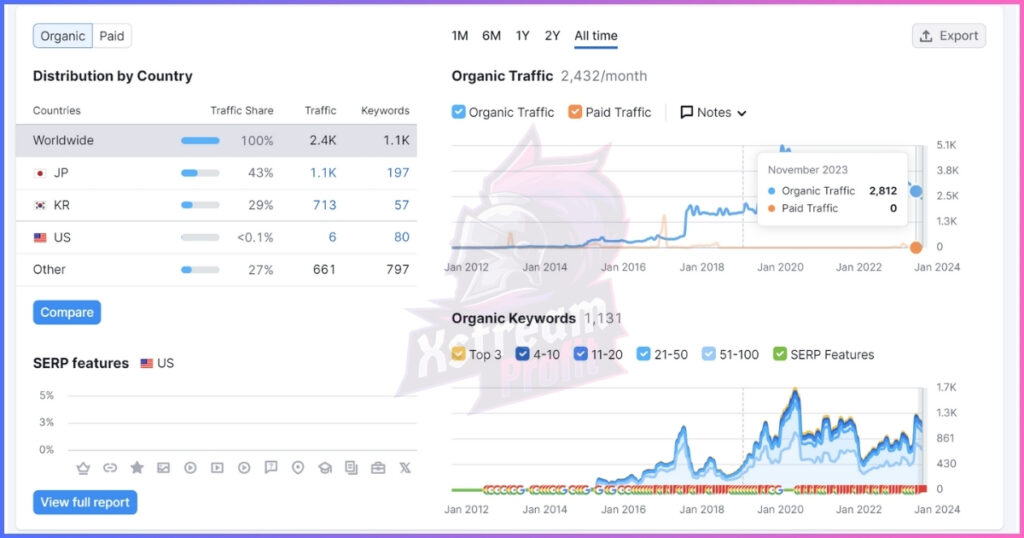Toggle the Paid Traffic checkbox
Image resolution: width=1024 pixels, height=538 pixels.
pos(575,112)
